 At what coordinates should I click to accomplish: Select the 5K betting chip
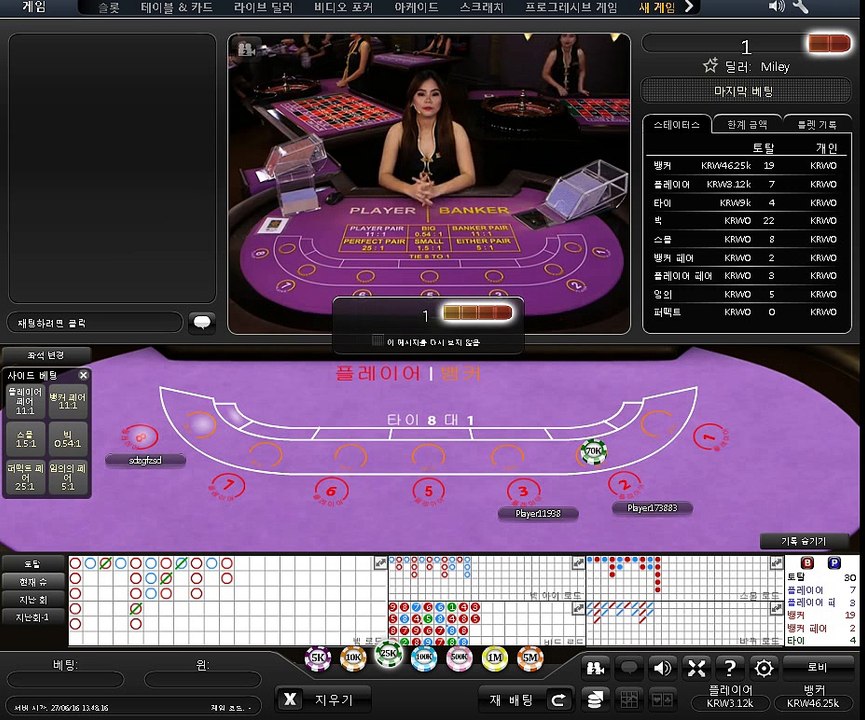coord(318,658)
